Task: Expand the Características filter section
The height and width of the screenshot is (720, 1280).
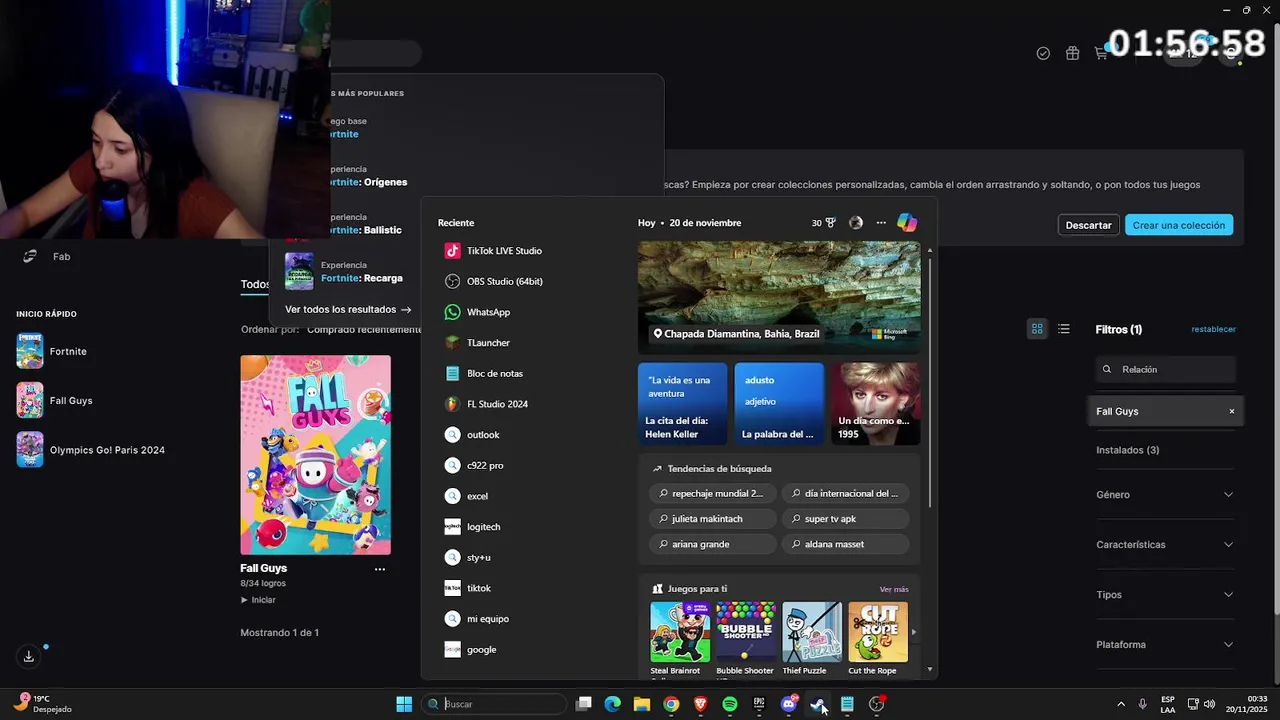Action: tap(1165, 545)
